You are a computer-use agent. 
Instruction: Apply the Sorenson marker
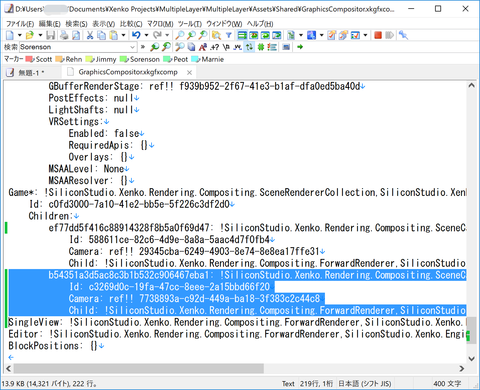(140, 59)
